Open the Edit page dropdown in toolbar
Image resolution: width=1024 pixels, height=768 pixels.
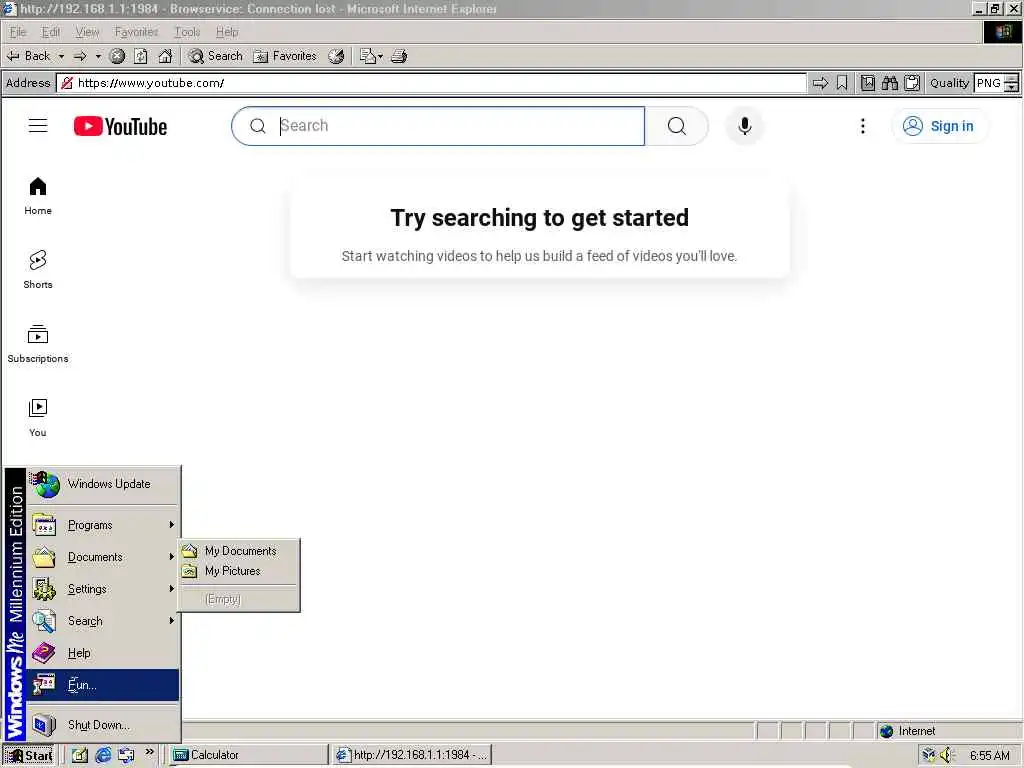point(372,56)
